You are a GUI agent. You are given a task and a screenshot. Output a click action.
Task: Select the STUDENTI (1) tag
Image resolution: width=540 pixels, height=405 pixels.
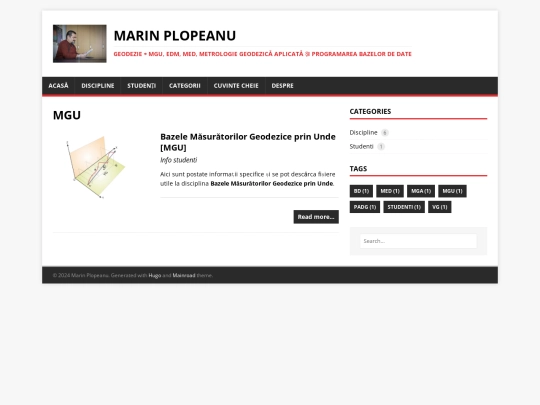coord(404,207)
